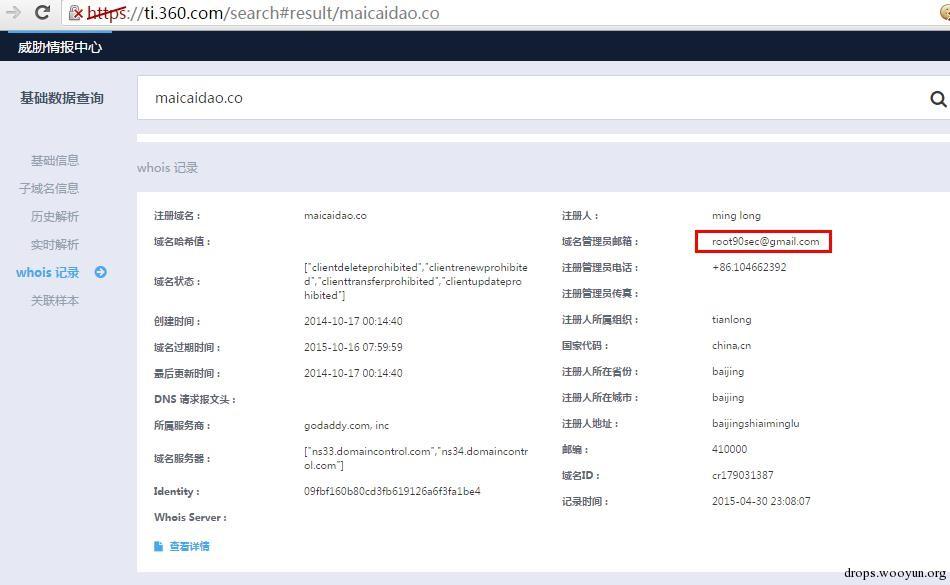Click the browser forward arrow

pos(13,12)
